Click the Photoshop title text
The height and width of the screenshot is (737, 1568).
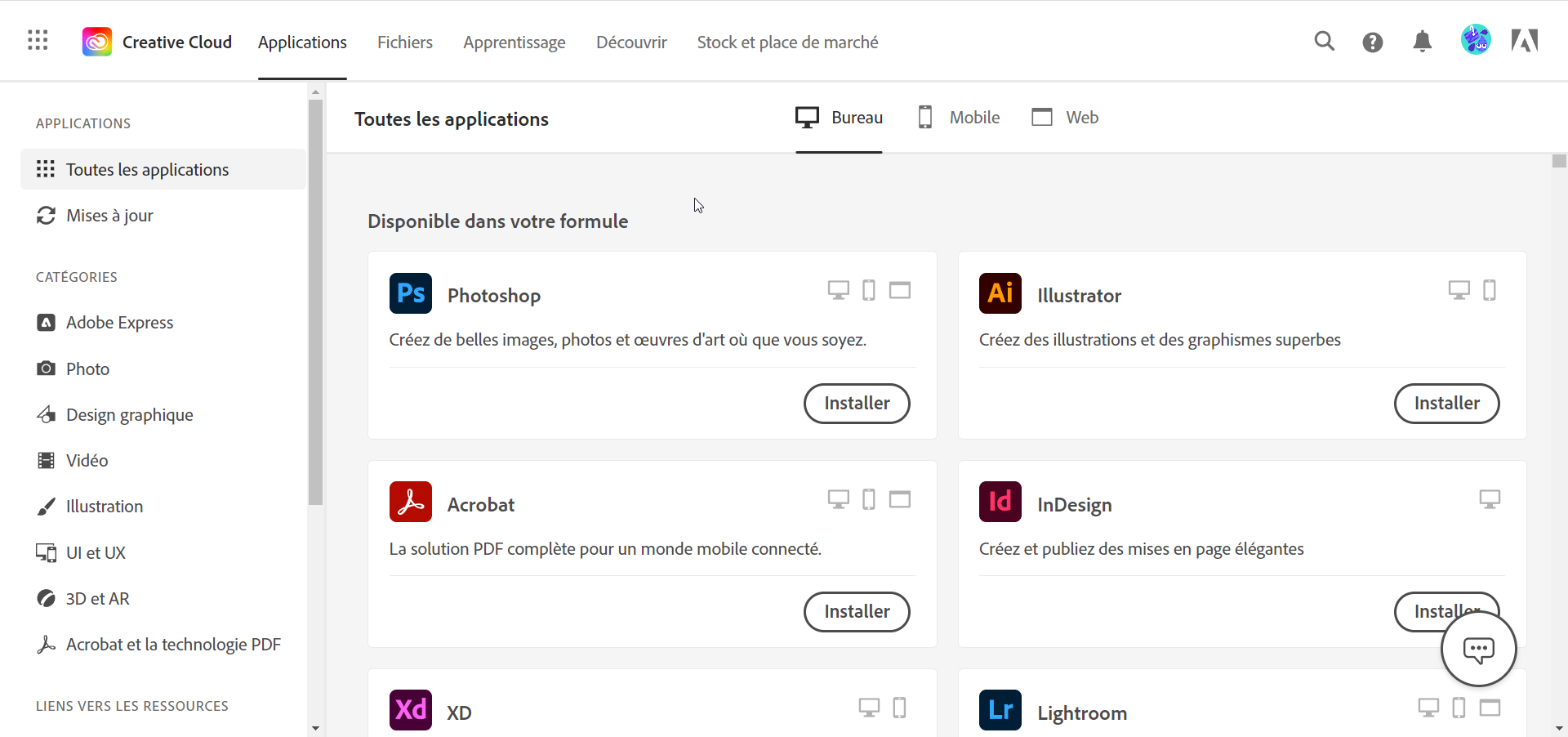point(494,296)
